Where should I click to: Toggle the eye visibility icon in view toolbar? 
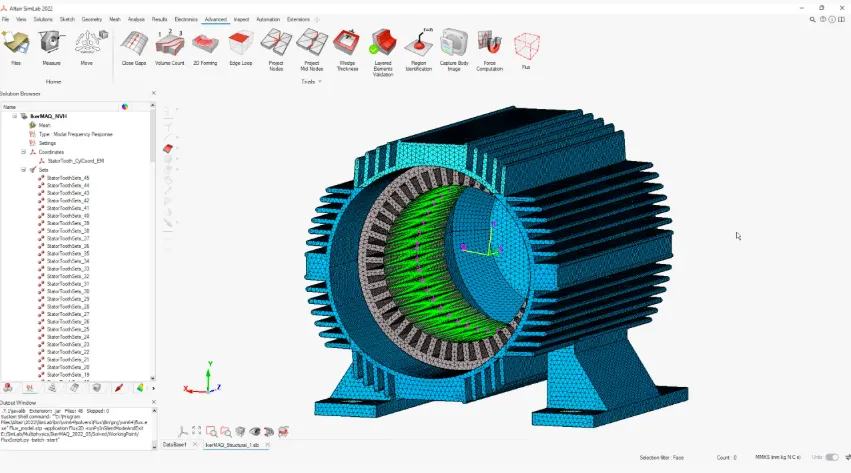pos(255,432)
